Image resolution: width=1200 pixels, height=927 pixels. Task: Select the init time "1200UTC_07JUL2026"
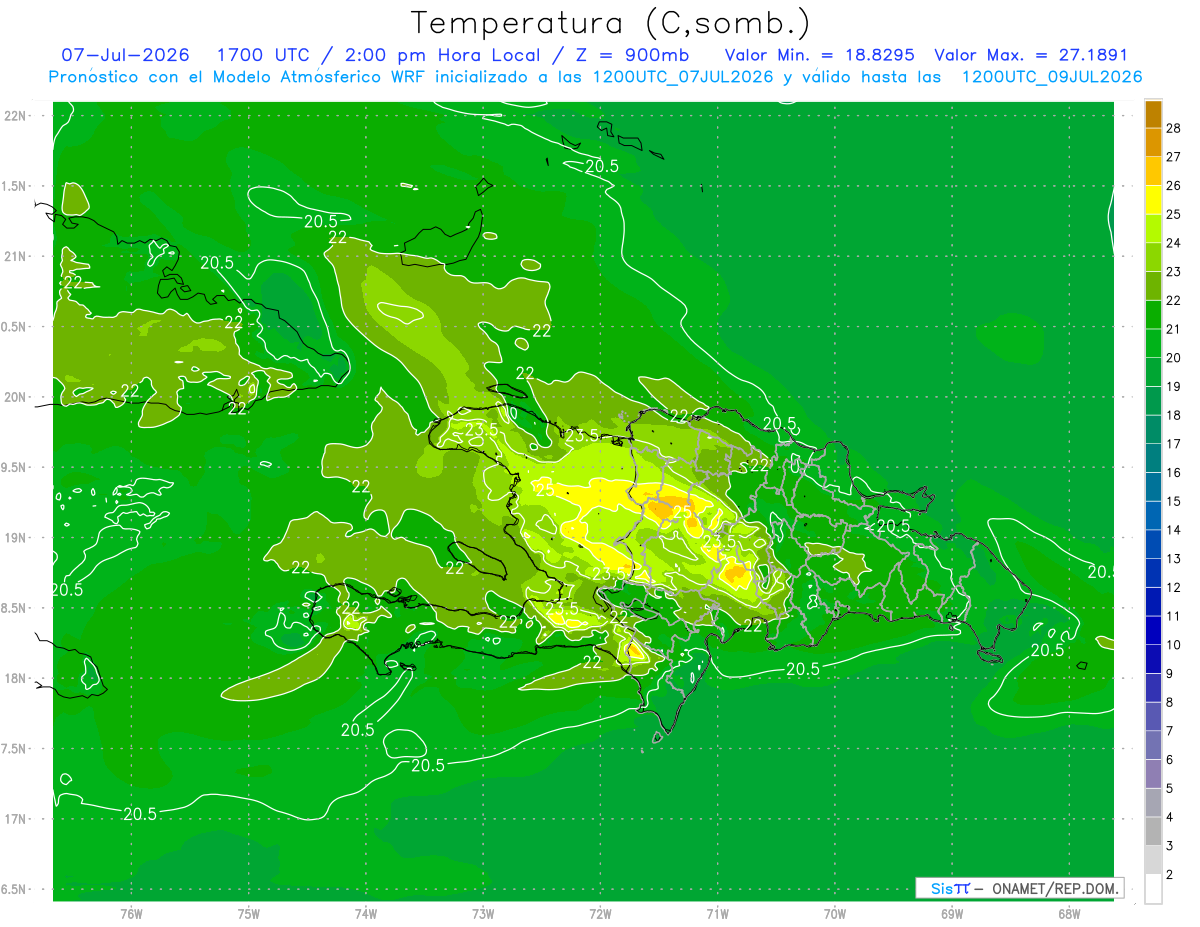[683, 77]
